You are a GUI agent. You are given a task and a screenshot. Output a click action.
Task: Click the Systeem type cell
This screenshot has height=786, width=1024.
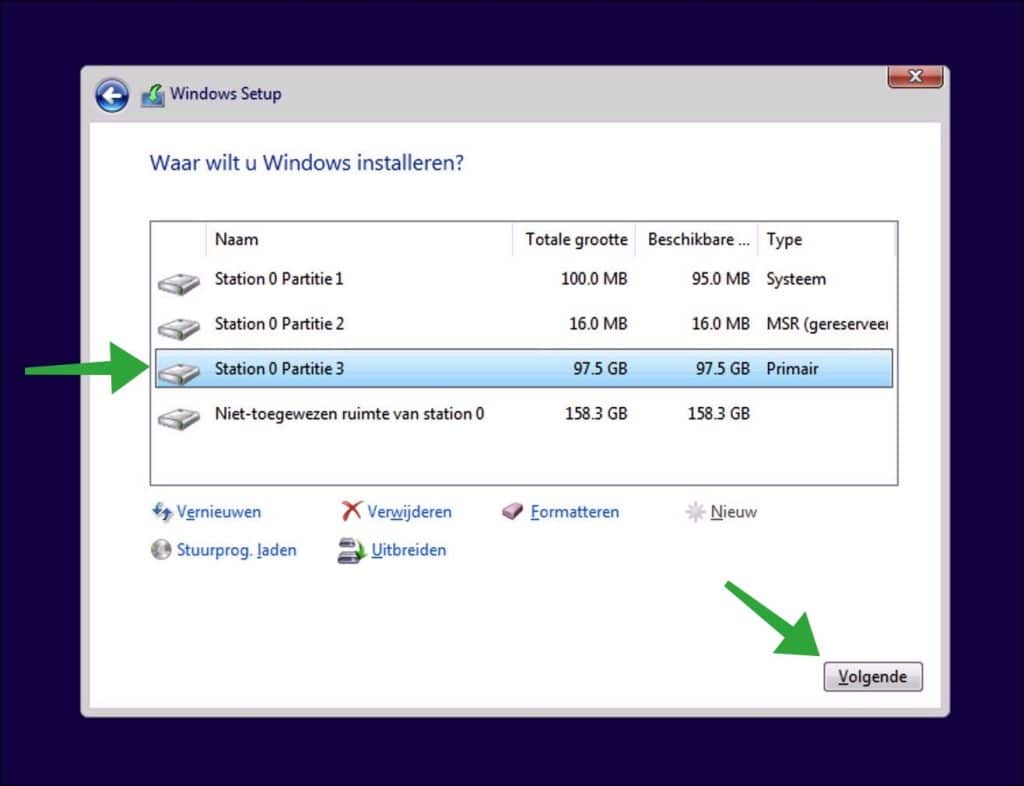click(x=796, y=279)
